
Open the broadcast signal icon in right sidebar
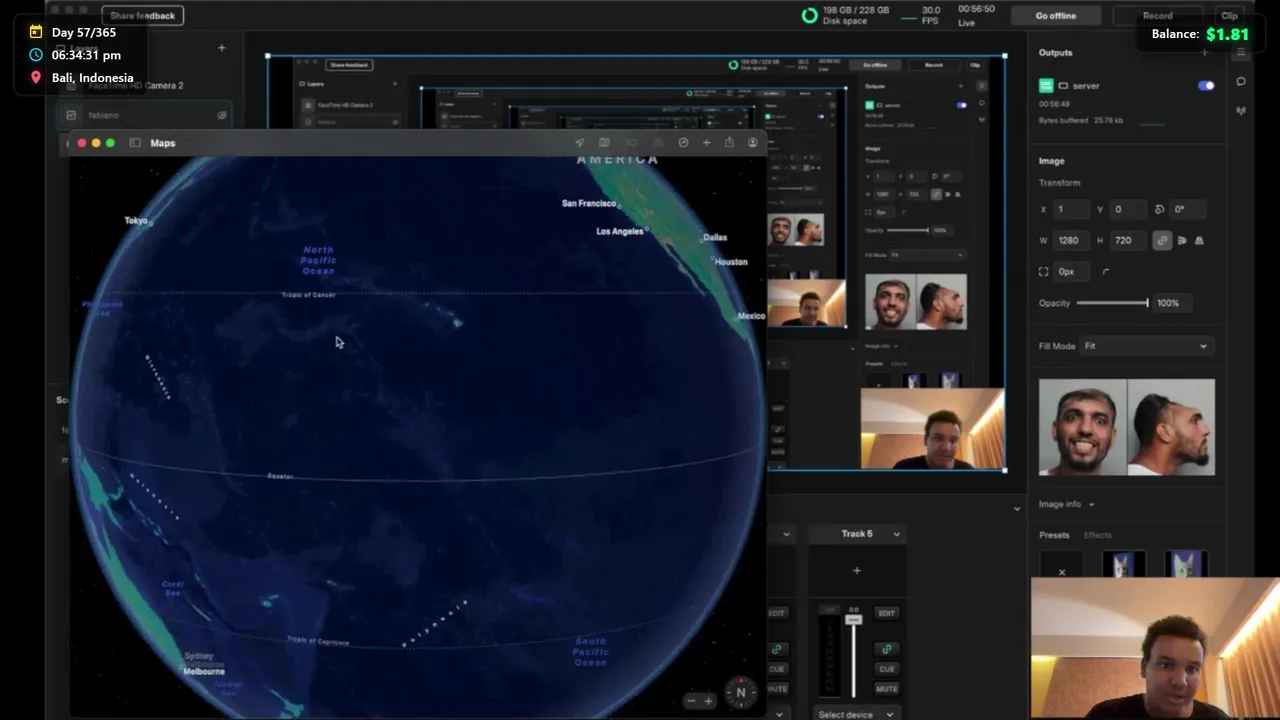pyautogui.click(x=1241, y=111)
